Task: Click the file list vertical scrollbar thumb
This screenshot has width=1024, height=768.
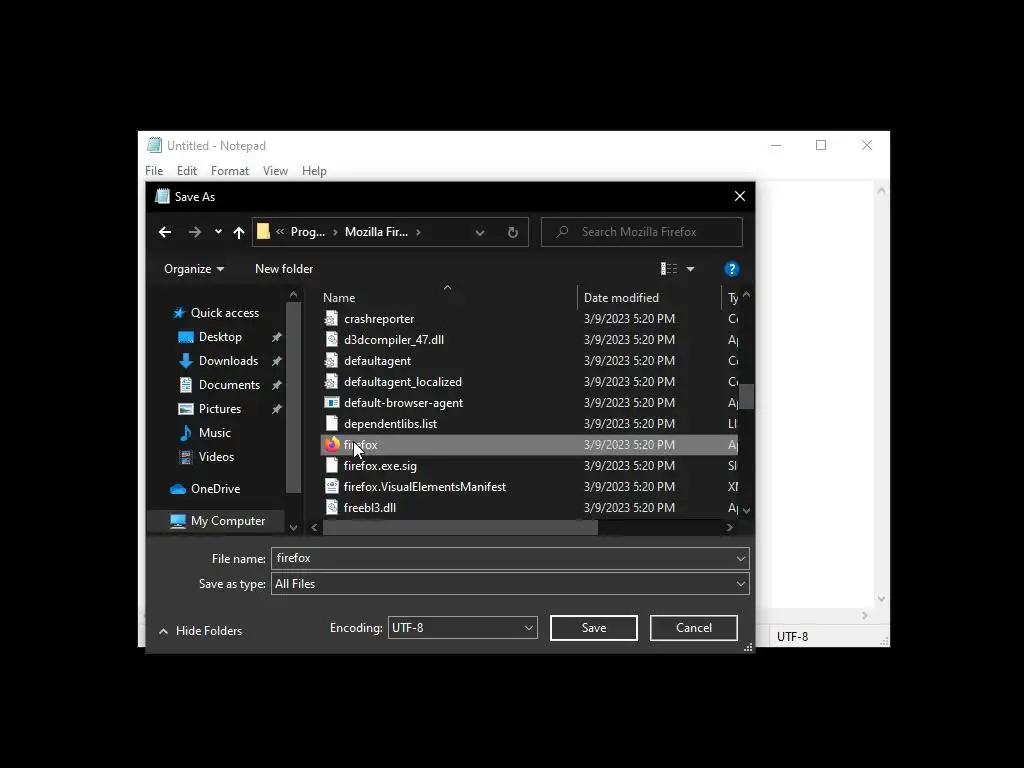Action: (x=746, y=396)
